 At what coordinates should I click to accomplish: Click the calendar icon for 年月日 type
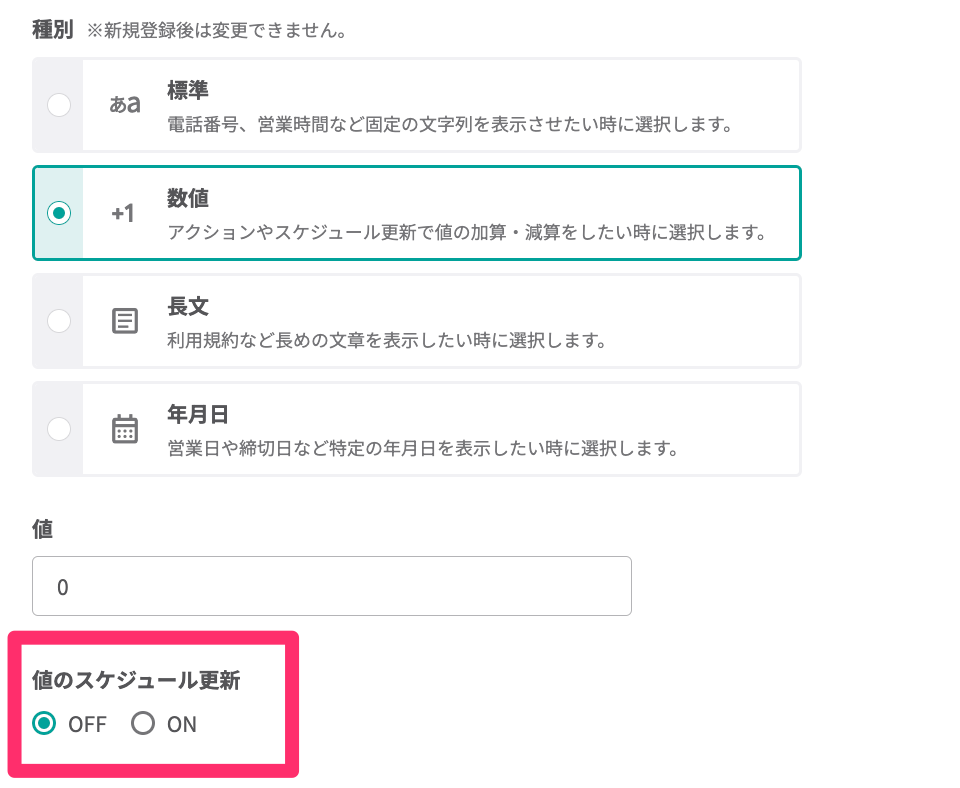[x=124, y=429]
